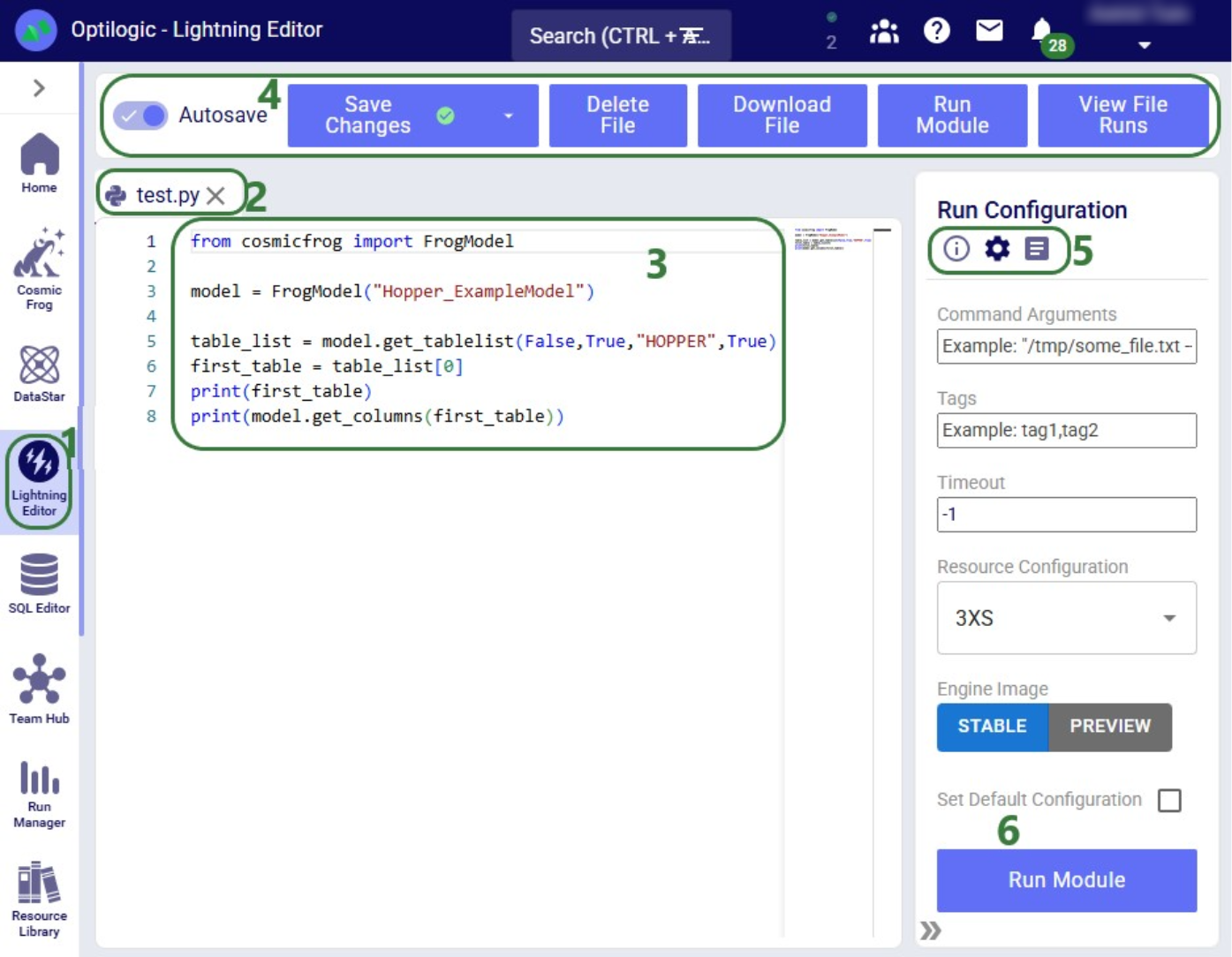
Task: Toggle the Autosave switch
Action: coord(140,116)
